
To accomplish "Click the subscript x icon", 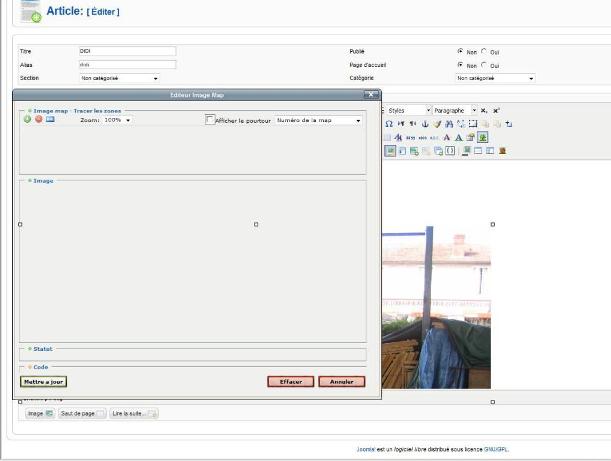I will tap(484, 110).
